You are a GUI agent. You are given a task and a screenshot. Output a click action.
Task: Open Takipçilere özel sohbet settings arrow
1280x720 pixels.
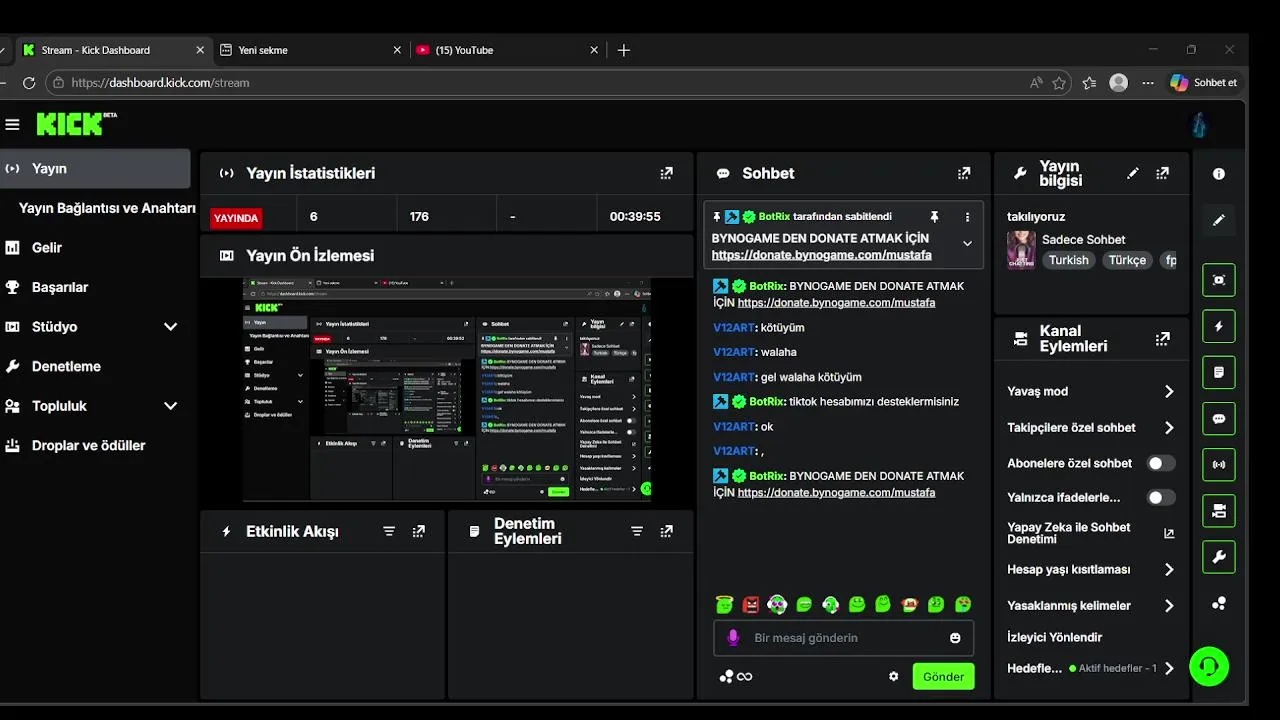[1169, 428]
